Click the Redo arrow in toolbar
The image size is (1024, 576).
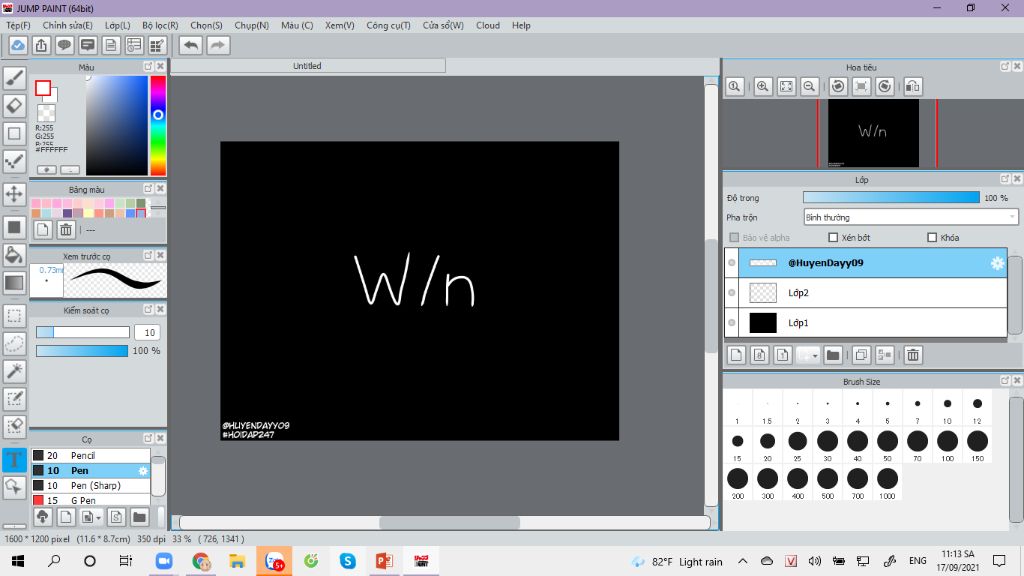[x=218, y=46]
